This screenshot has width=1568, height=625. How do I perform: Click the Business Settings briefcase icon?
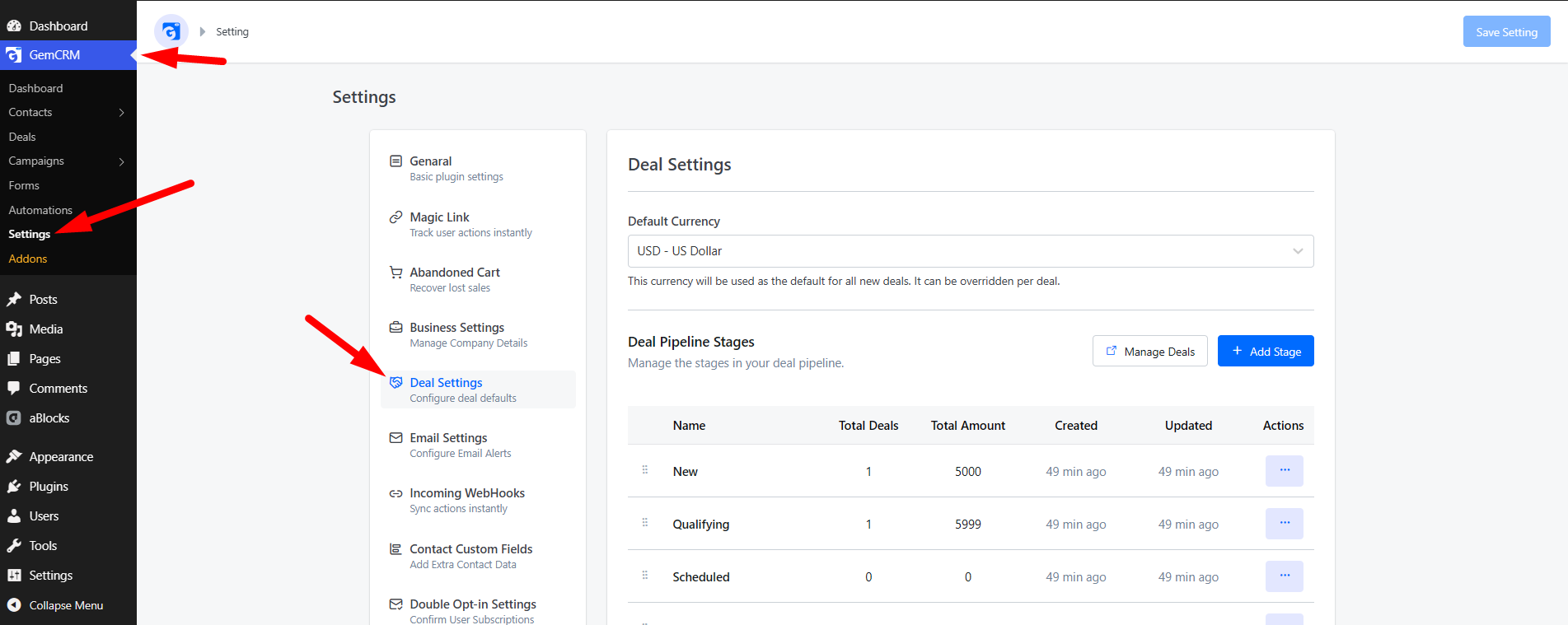point(396,327)
